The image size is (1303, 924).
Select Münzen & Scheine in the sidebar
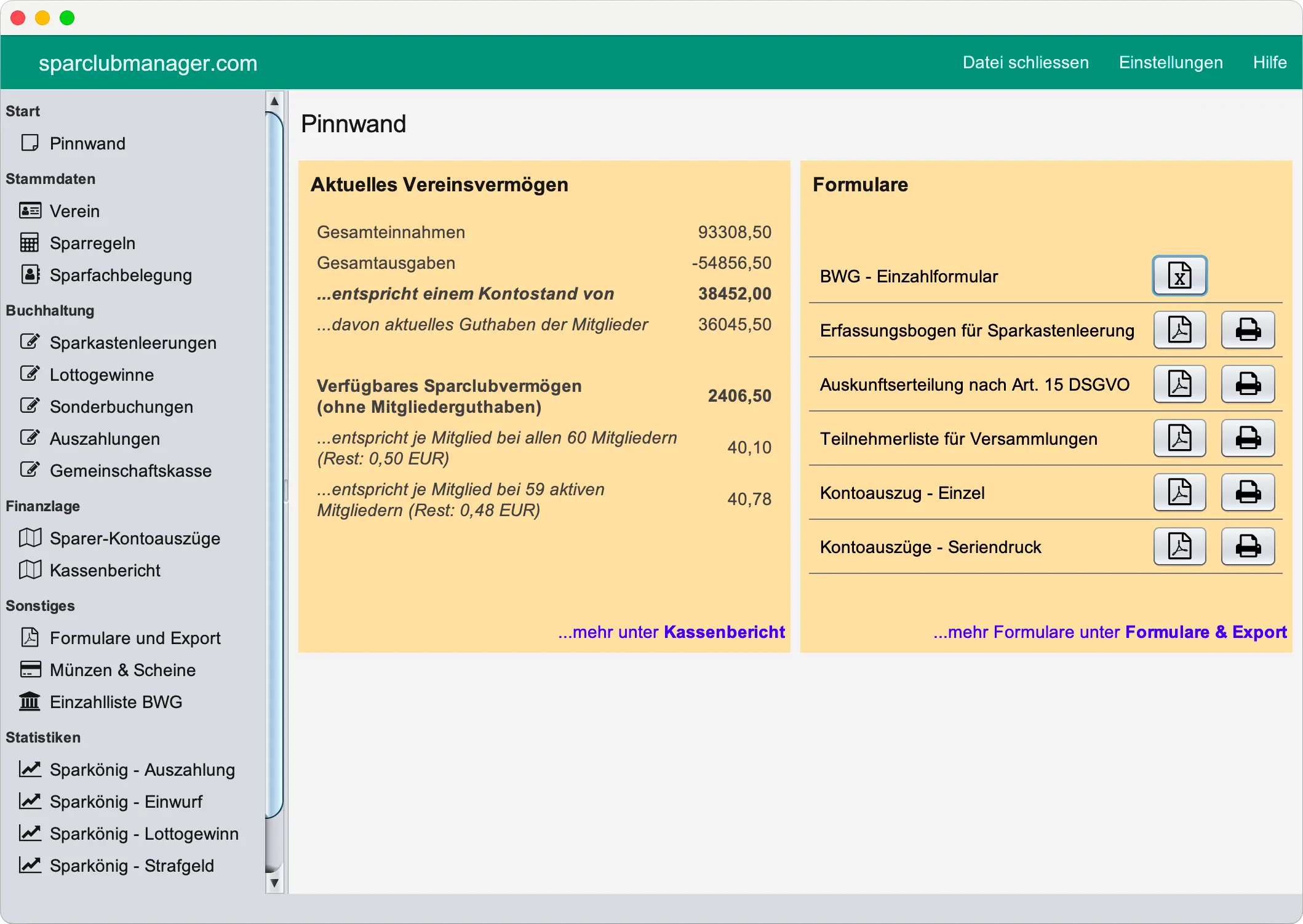click(122, 670)
